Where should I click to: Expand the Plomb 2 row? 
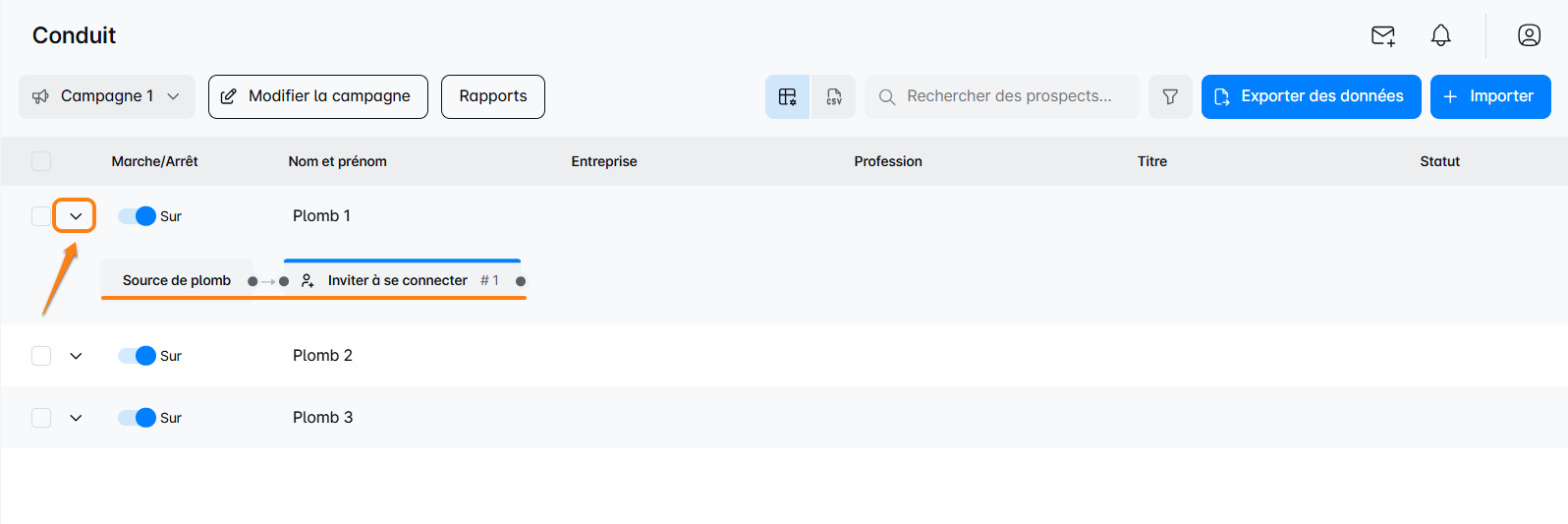76,356
